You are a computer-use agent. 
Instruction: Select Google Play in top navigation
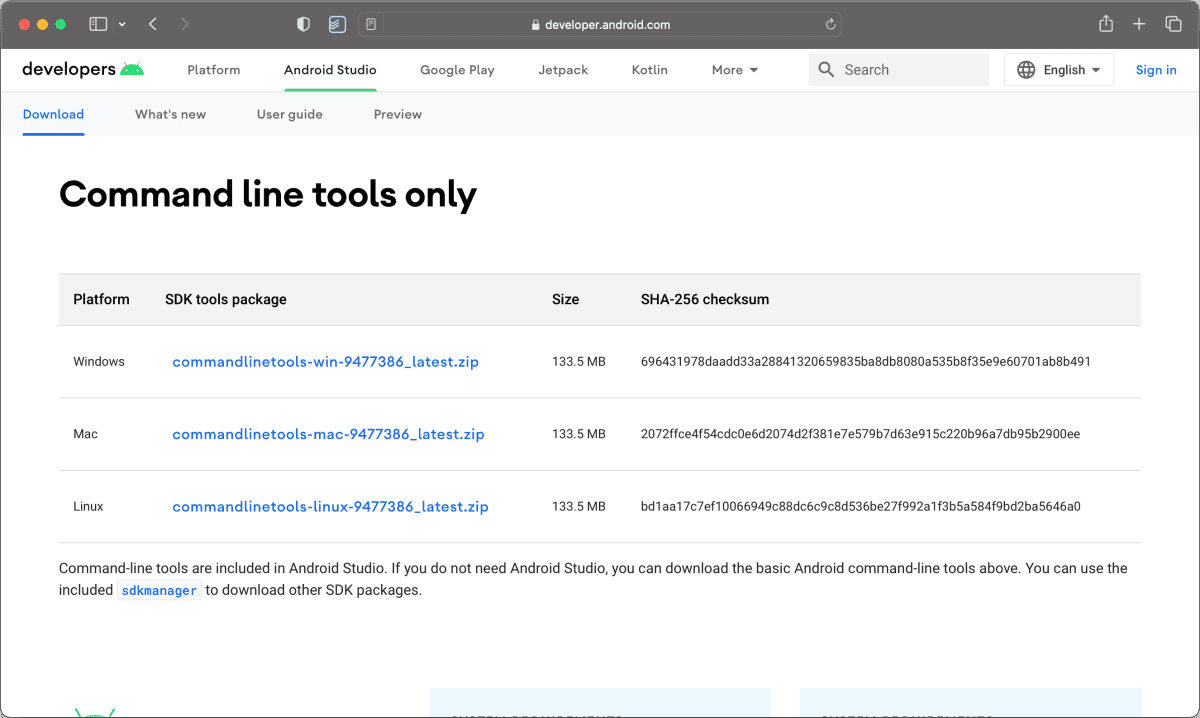[x=457, y=70]
